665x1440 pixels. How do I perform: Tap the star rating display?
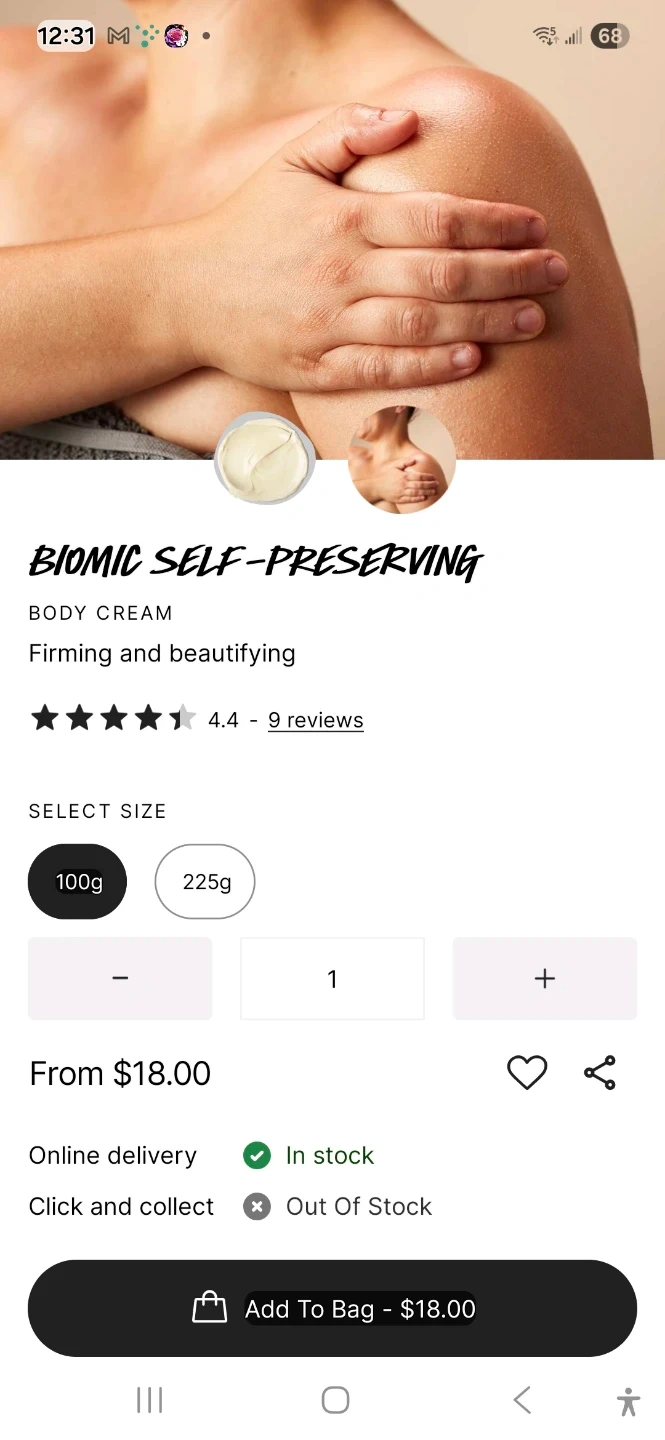[x=113, y=718]
